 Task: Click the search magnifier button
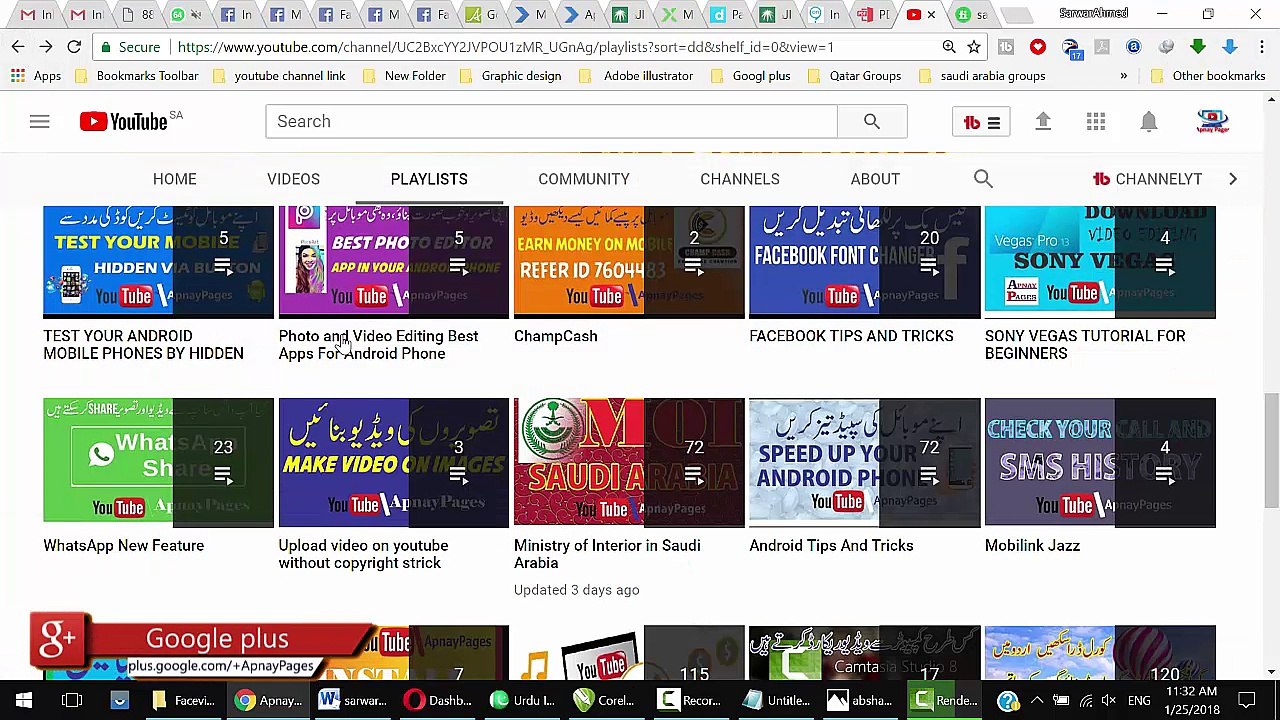tap(872, 121)
